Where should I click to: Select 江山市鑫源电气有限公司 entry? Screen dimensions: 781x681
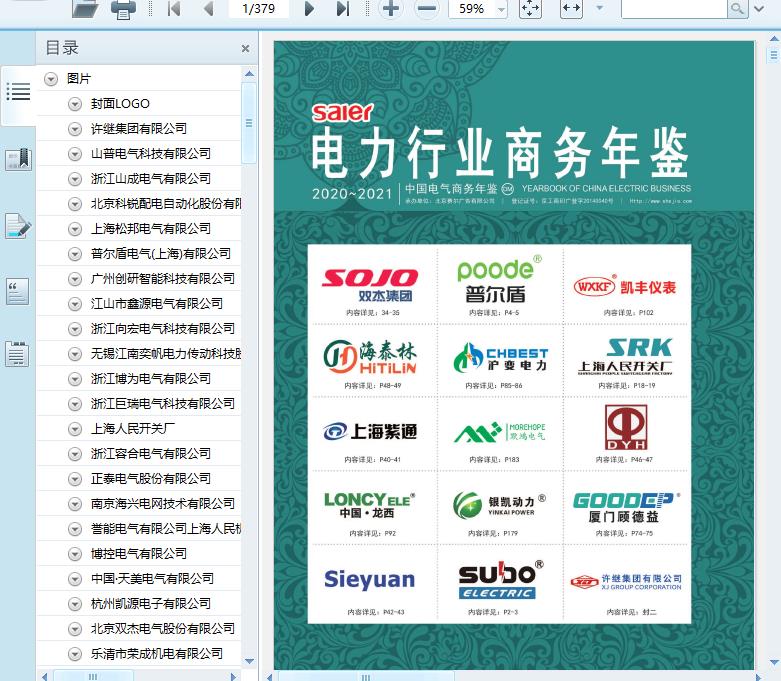tap(156, 303)
